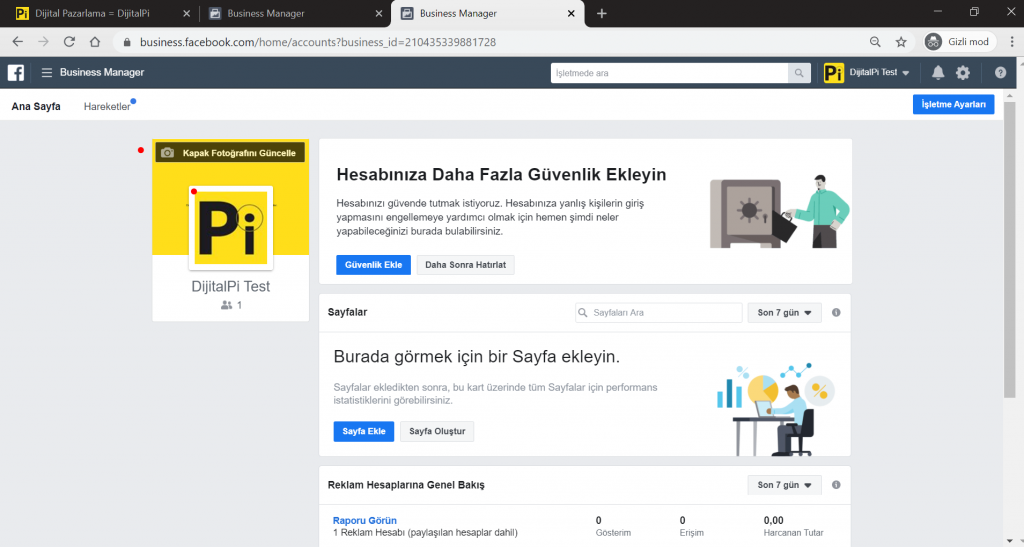This screenshot has height=547, width=1024.
Task: Click the zoom magnifier icon in address bar
Action: [875, 42]
